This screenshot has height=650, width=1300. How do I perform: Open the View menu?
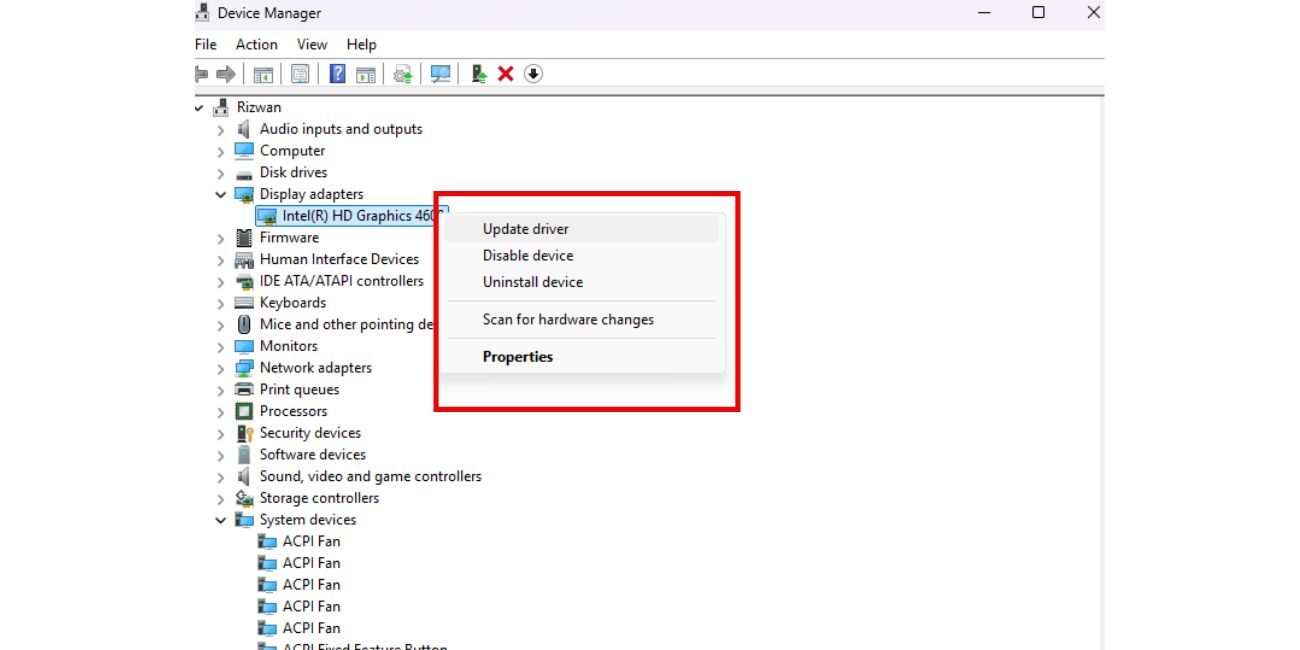[312, 44]
